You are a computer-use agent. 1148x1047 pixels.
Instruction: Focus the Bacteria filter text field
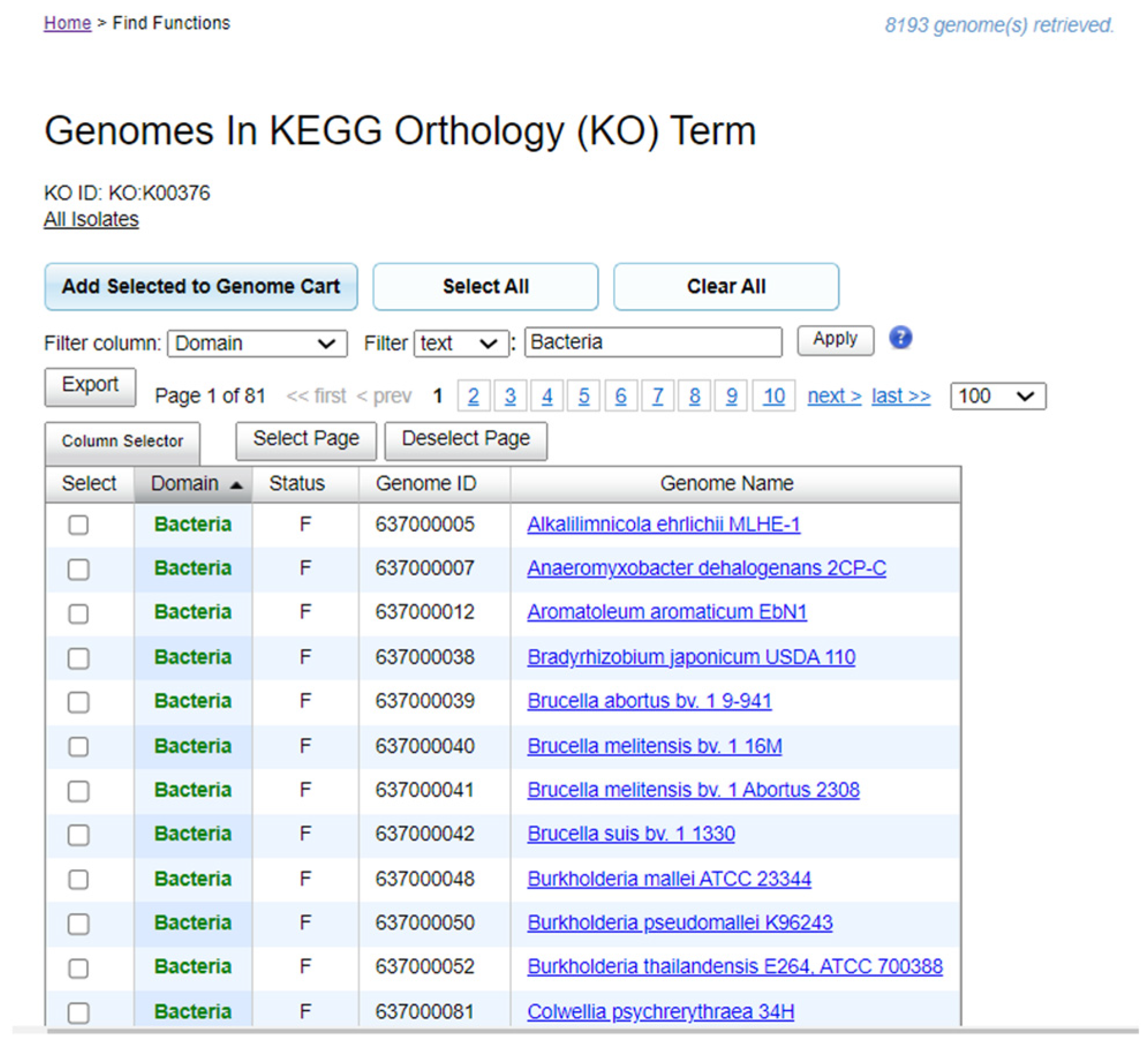[652, 342]
